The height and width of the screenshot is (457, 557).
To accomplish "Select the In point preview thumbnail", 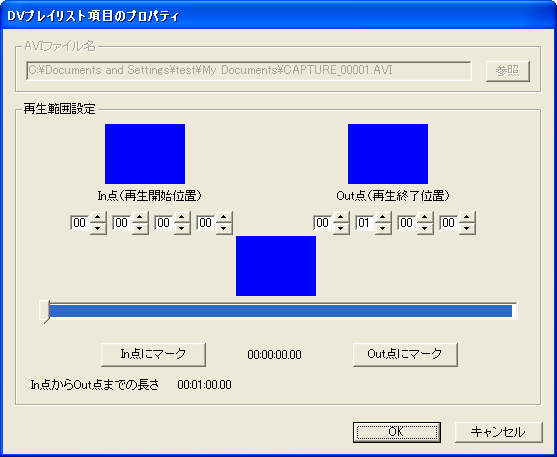I will (x=145, y=154).
